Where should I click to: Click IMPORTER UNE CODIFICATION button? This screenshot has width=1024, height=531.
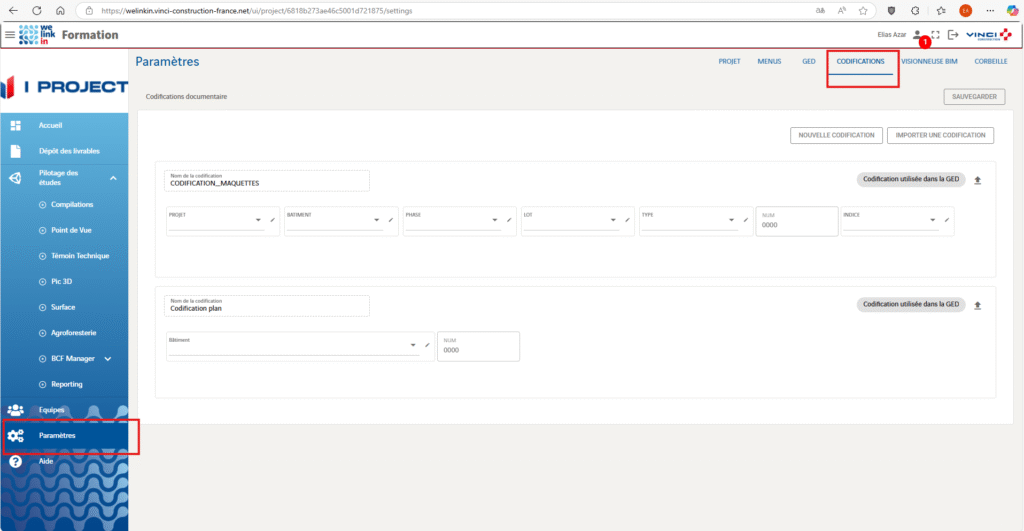pyautogui.click(x=940, y=135)
